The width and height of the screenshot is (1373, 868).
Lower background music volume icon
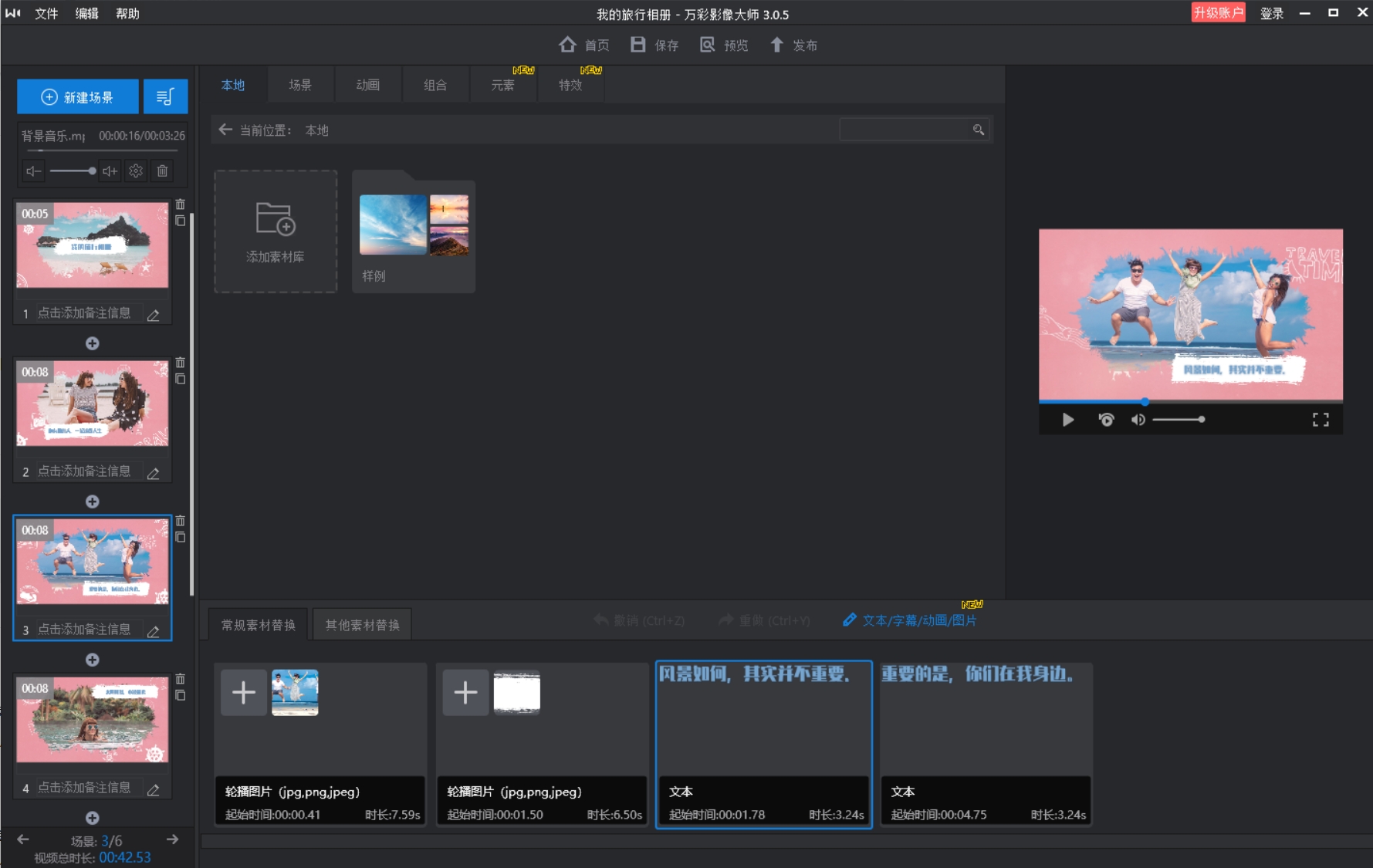tap(33, 171)
